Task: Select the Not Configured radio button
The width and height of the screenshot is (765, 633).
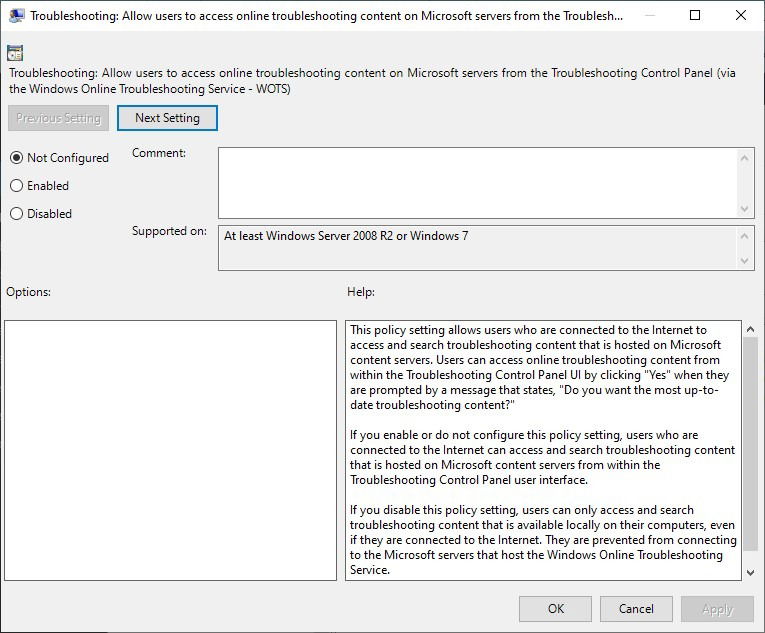Action: (17, 158)
